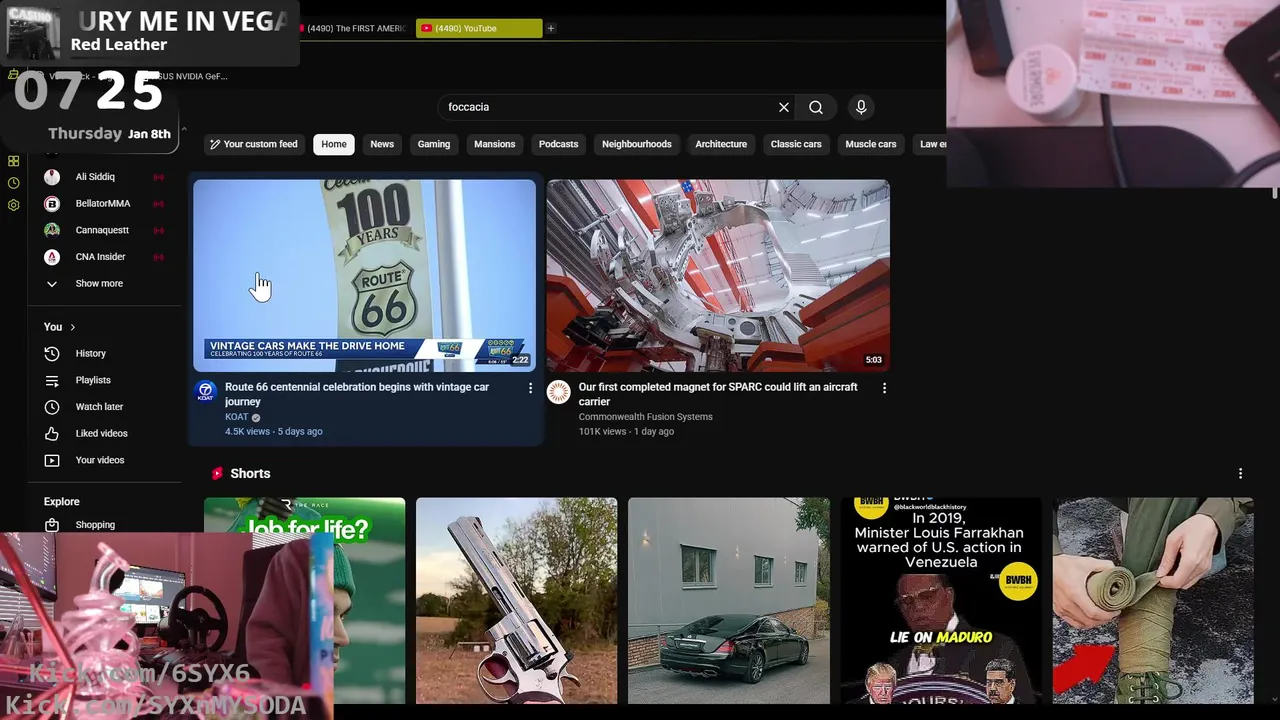Open the revolver Short thumbnail

pyautogui.click(x=516, y=601)
